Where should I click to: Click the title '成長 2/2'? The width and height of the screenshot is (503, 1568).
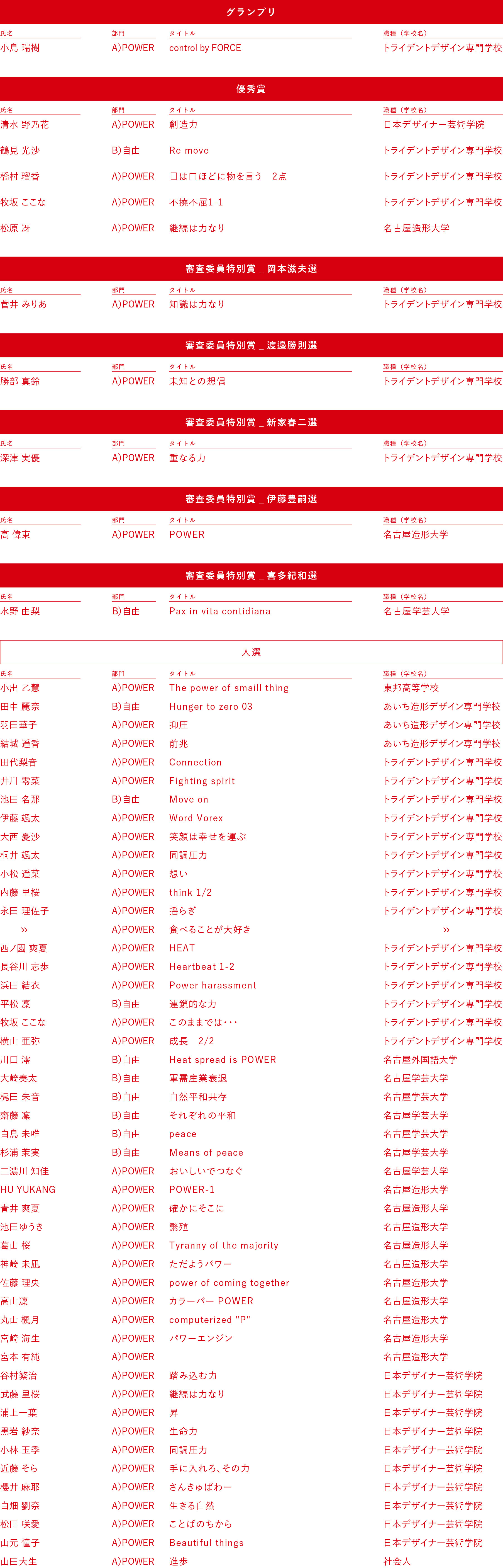pos(192,1041)
